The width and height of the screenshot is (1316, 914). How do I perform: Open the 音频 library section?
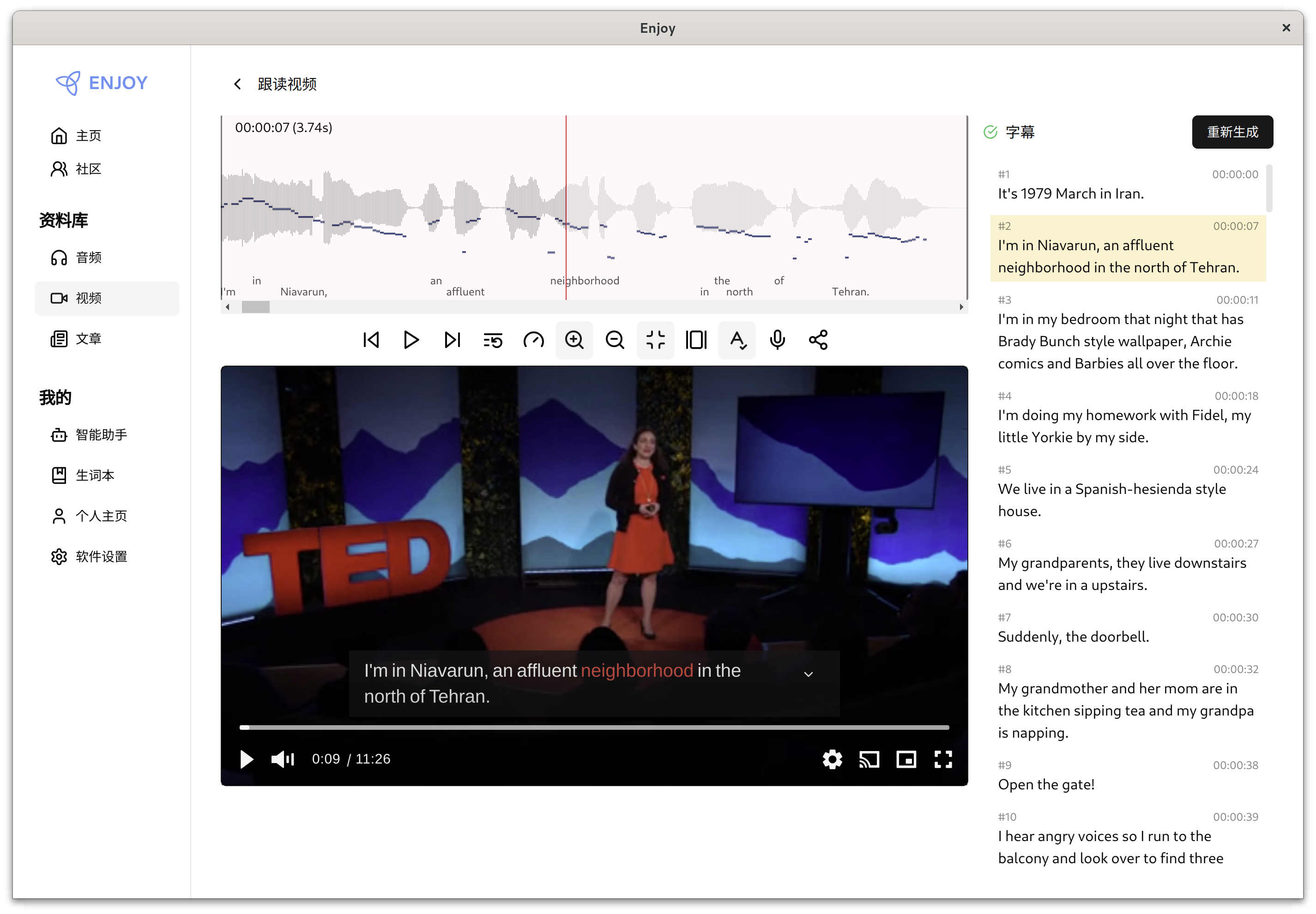[89, 258]
